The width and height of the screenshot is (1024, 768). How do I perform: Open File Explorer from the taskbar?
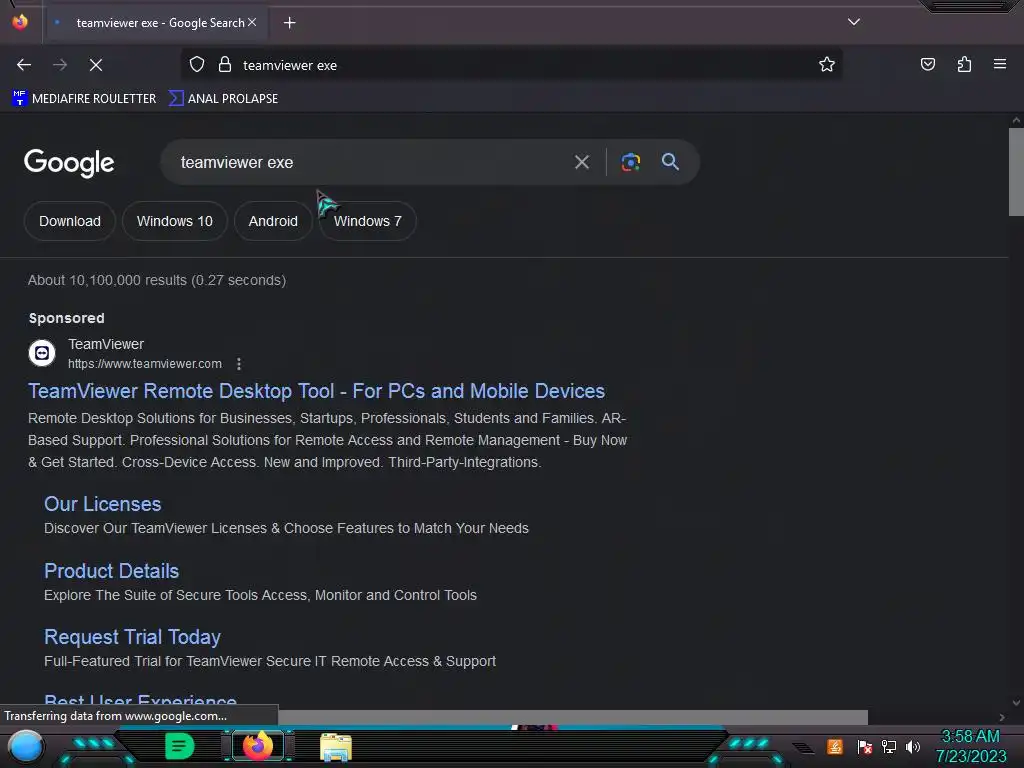pos(336,747)
